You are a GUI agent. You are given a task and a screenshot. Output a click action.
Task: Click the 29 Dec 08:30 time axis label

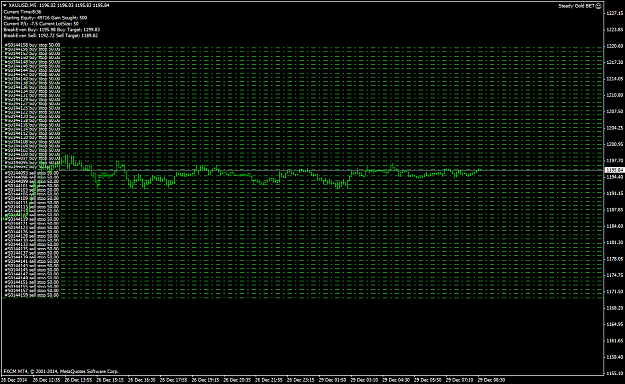[x=491, y=380]
